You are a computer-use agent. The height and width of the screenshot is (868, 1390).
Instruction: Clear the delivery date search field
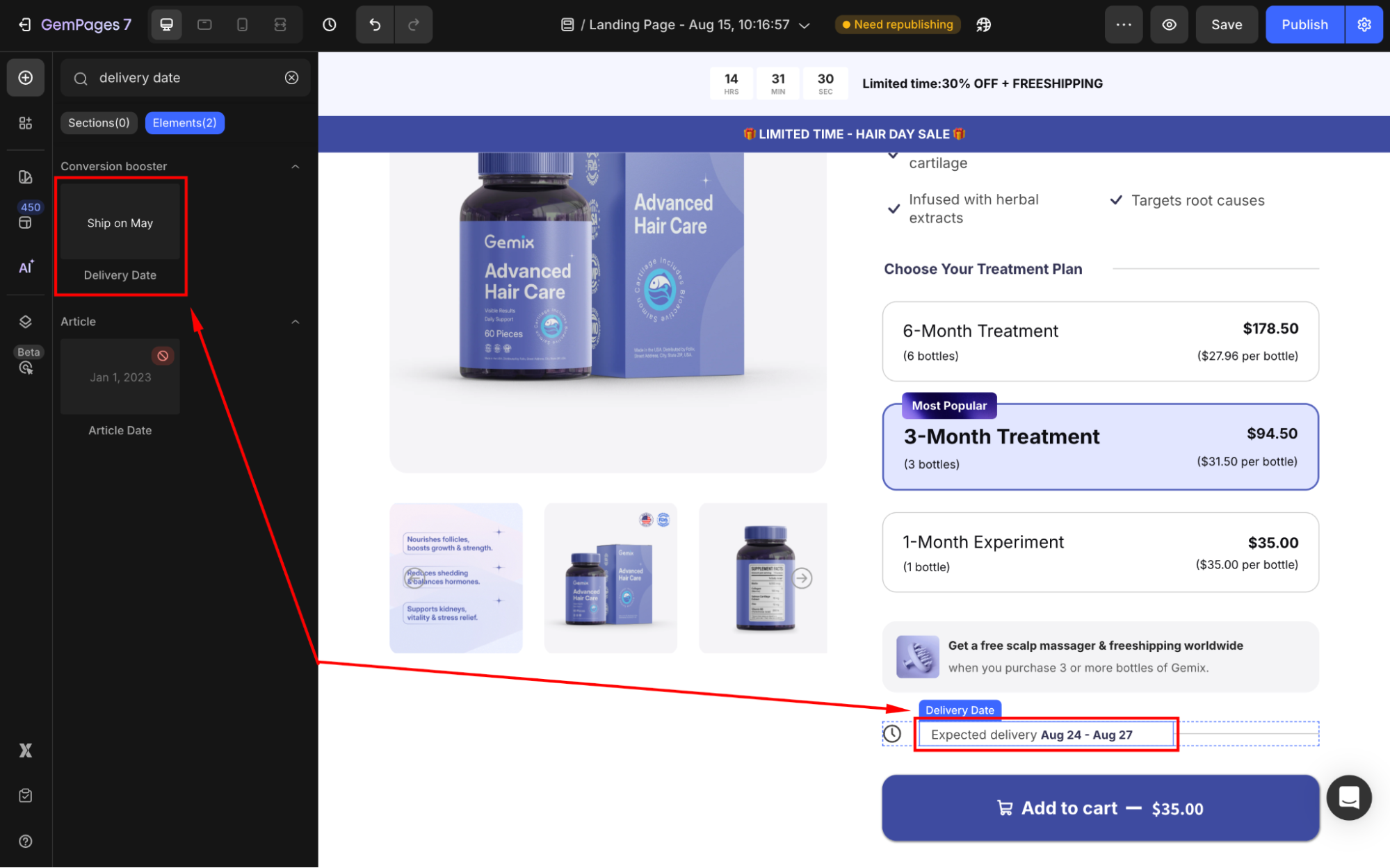pyautogui.click(x=292, y=78)
